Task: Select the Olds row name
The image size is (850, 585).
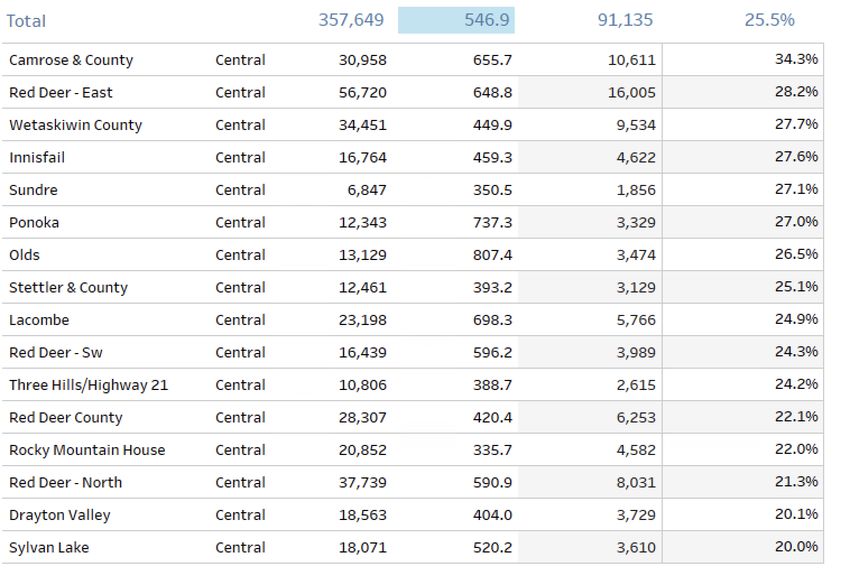Action: pyautogui.click(x=24, y=255)
